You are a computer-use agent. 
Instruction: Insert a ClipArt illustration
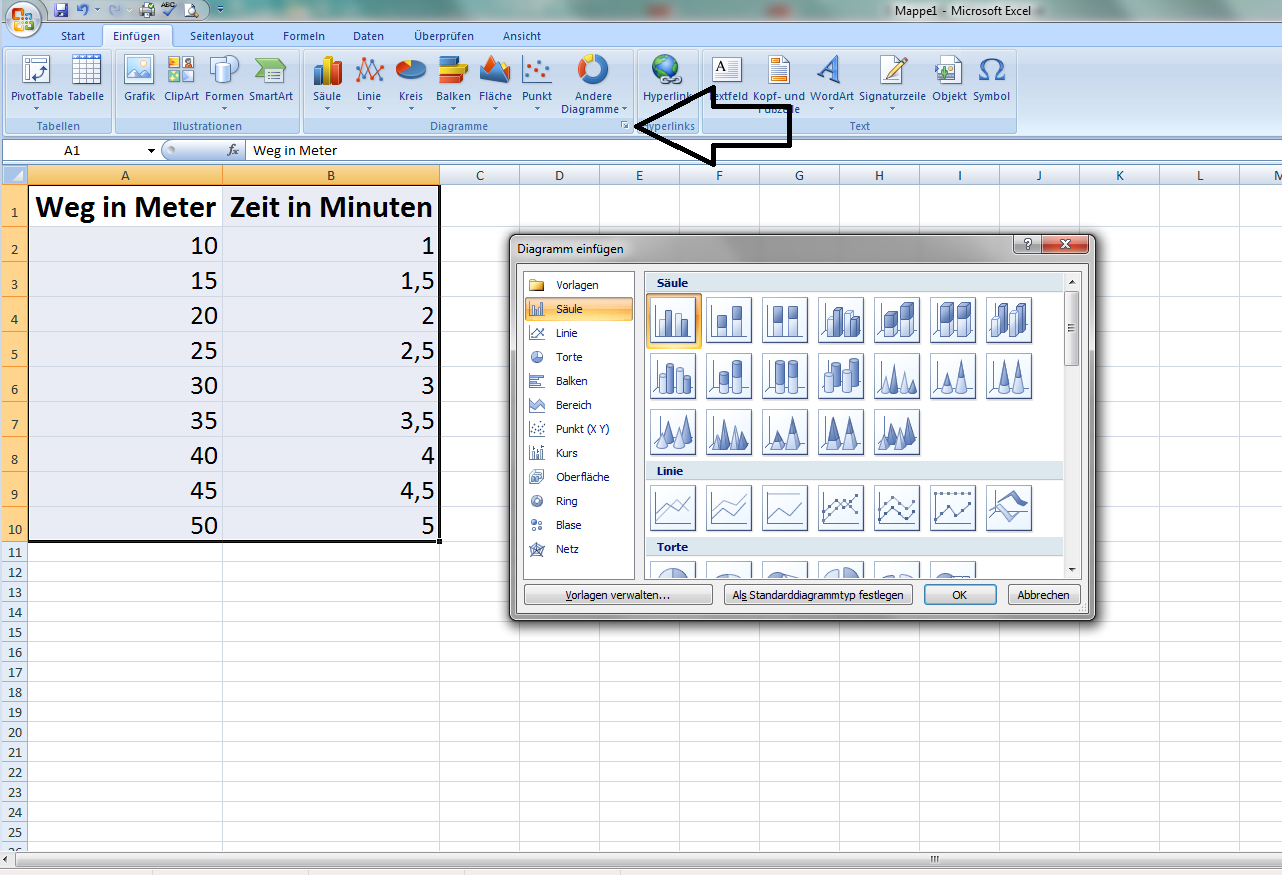[181, 80]
